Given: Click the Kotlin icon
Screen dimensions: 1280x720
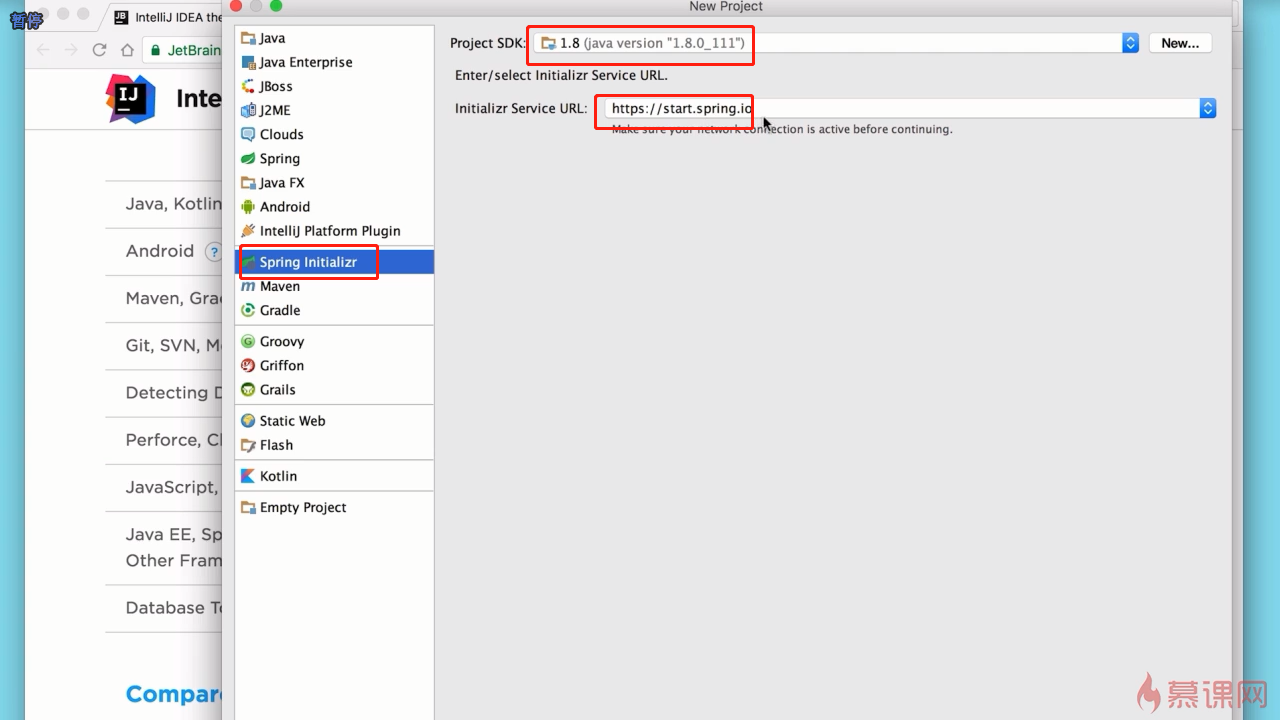Looking at the screenshot, I should pos(249,476).
